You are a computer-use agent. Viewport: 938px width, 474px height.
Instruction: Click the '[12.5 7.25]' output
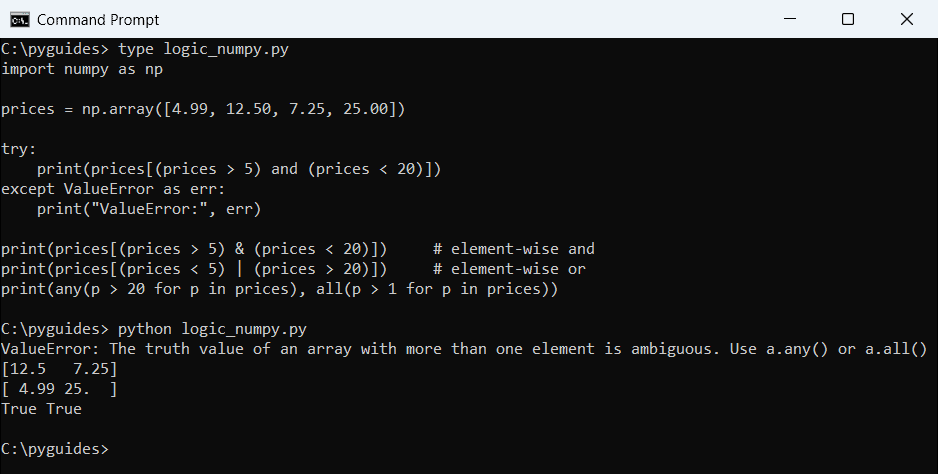click(59, 369)
